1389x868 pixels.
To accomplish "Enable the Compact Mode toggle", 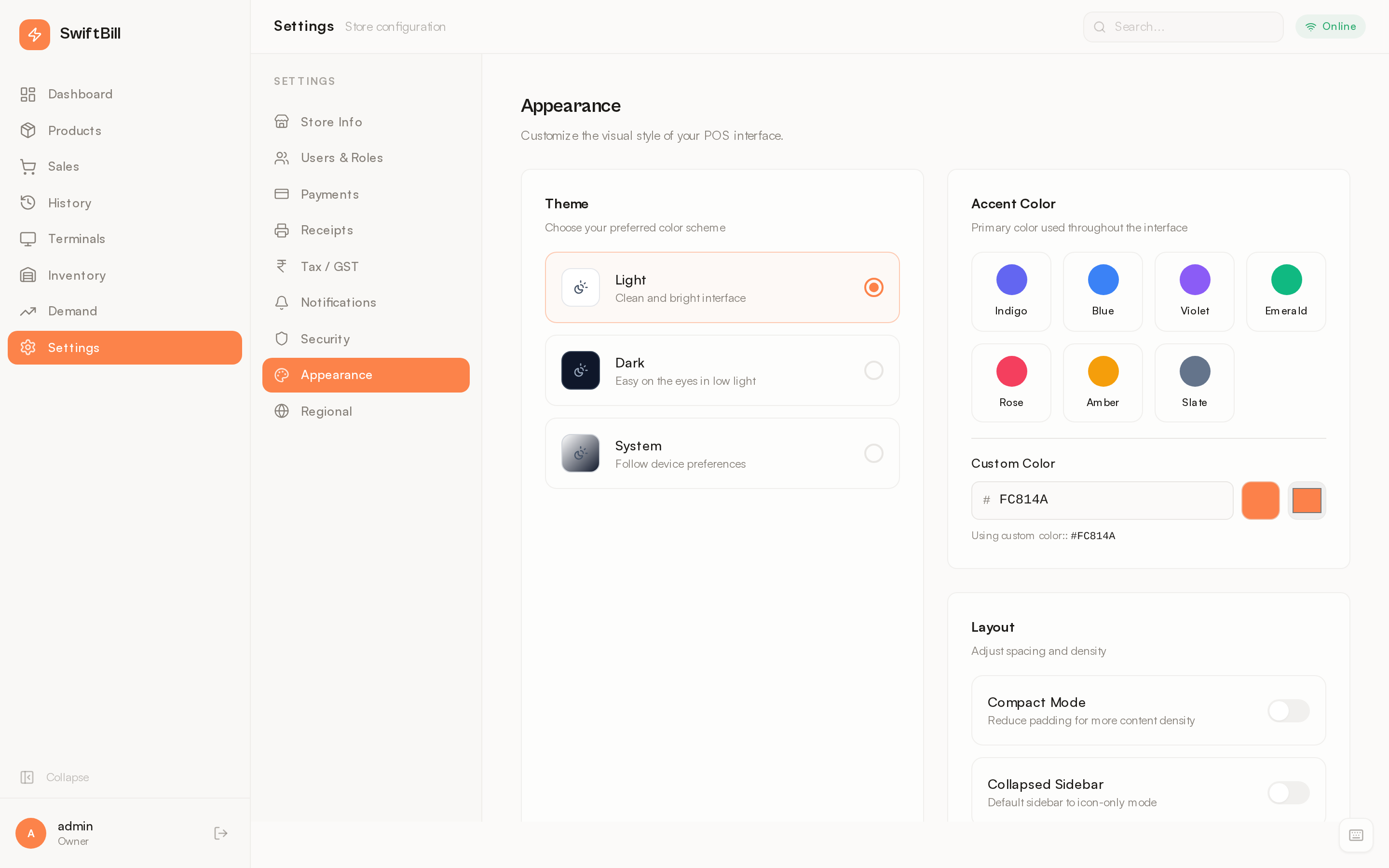I will tap(1289, 711).
